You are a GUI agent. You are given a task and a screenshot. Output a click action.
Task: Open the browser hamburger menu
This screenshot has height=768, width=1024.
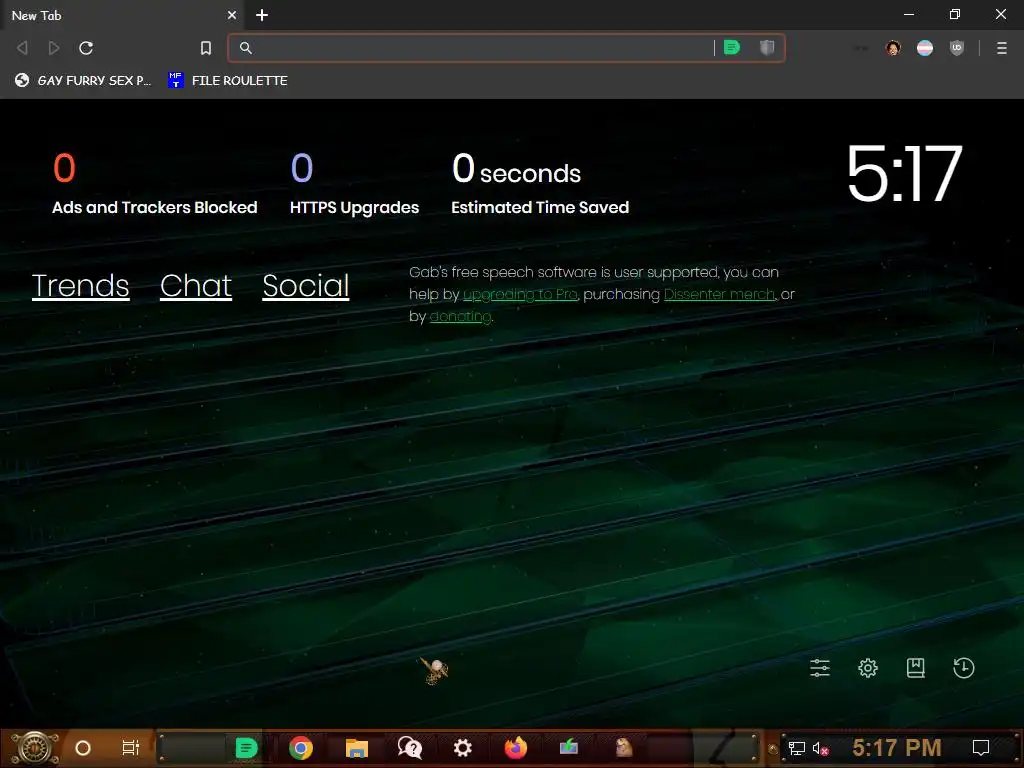[1002, 48]
